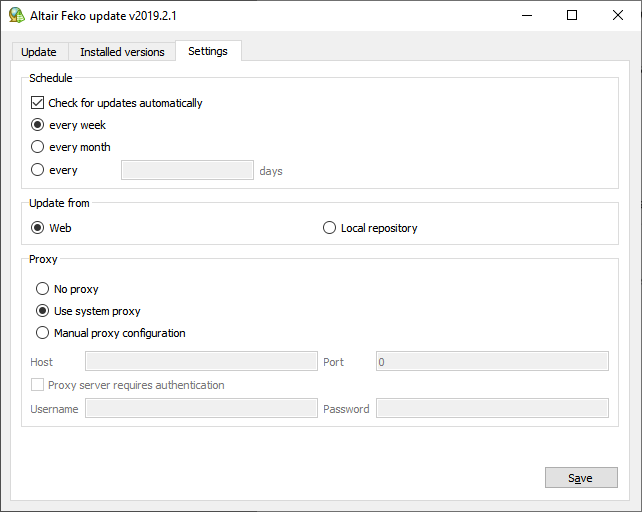The image size is (642, 512).
Task: Click the Altair Feko app icon in title bar
Action: point(16,15)
